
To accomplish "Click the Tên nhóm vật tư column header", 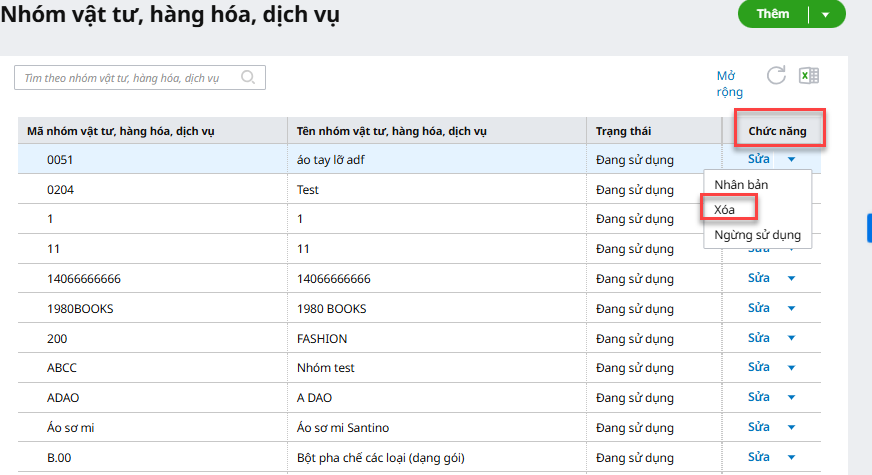I will (391, 130).
